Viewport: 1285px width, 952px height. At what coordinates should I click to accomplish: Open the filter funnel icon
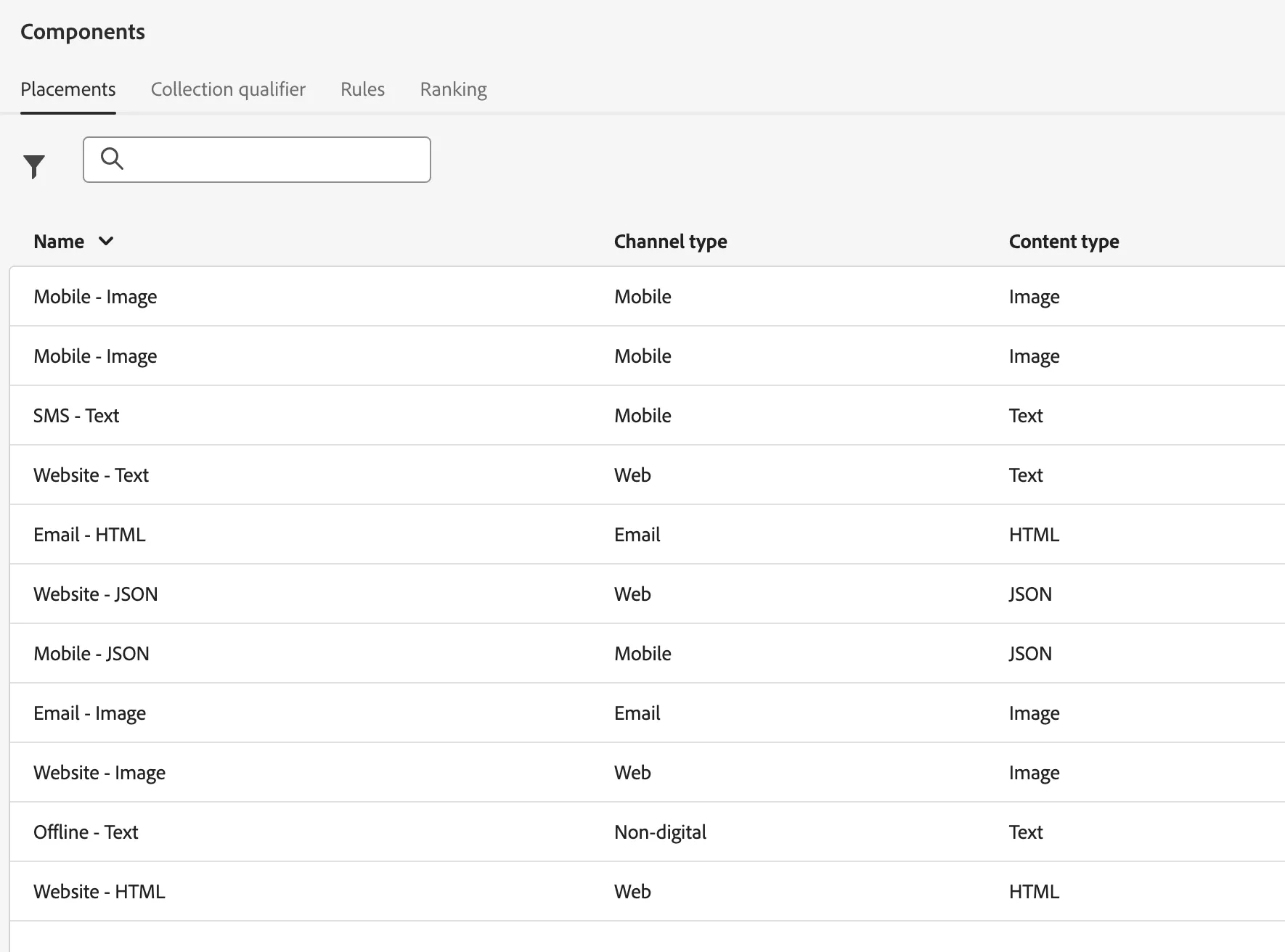(34, 166)
